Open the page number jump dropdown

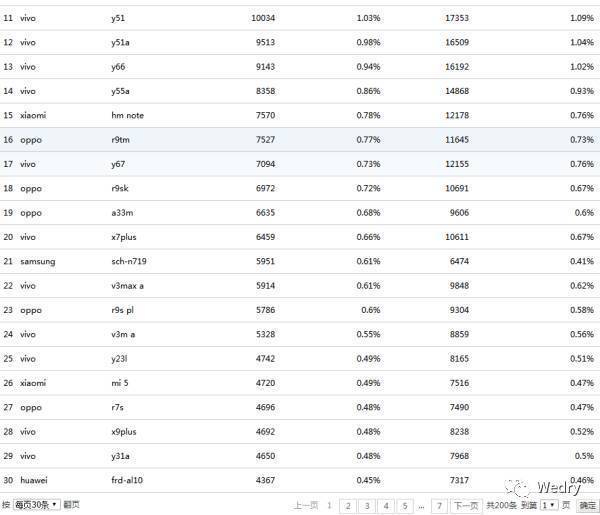548,505
